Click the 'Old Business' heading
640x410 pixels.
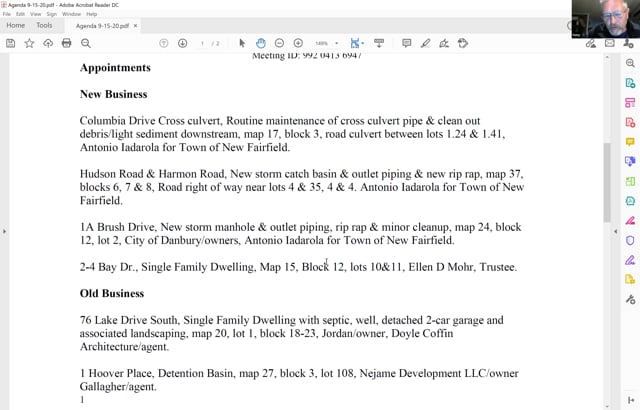[112, 293]
